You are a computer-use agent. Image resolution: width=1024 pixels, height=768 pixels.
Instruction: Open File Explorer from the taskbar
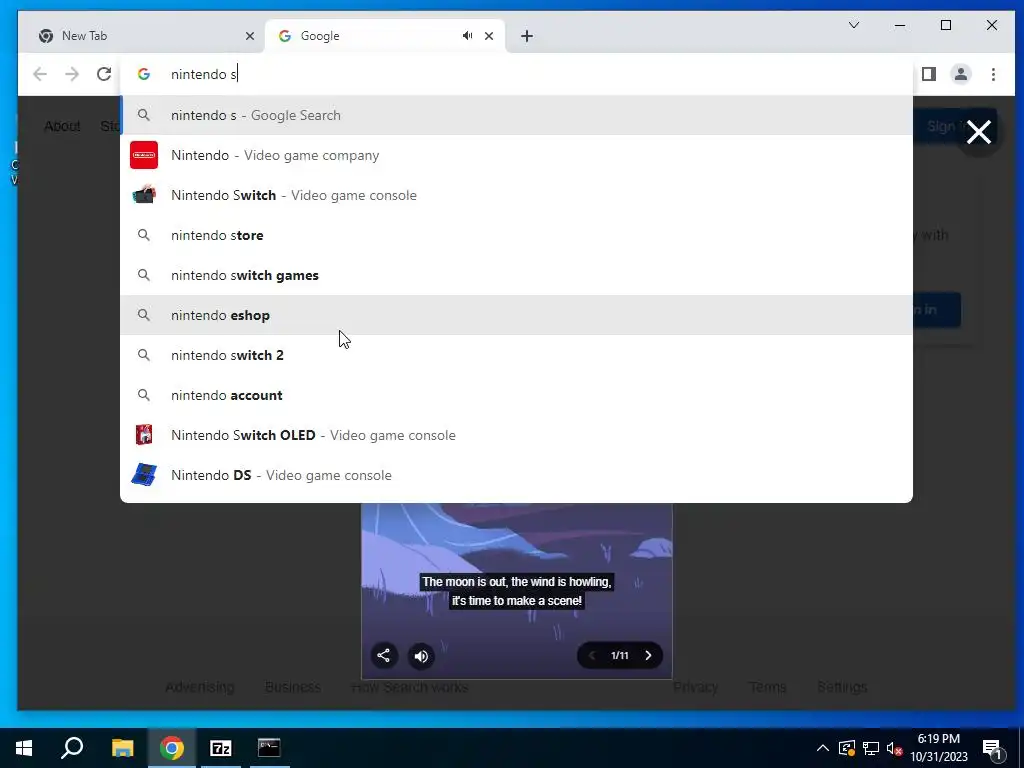[122, 748]
